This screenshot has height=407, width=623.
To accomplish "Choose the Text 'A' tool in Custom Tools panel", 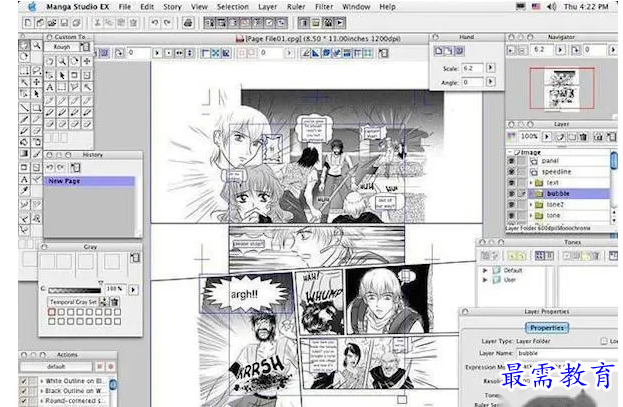I will click(x=50, y=87).
